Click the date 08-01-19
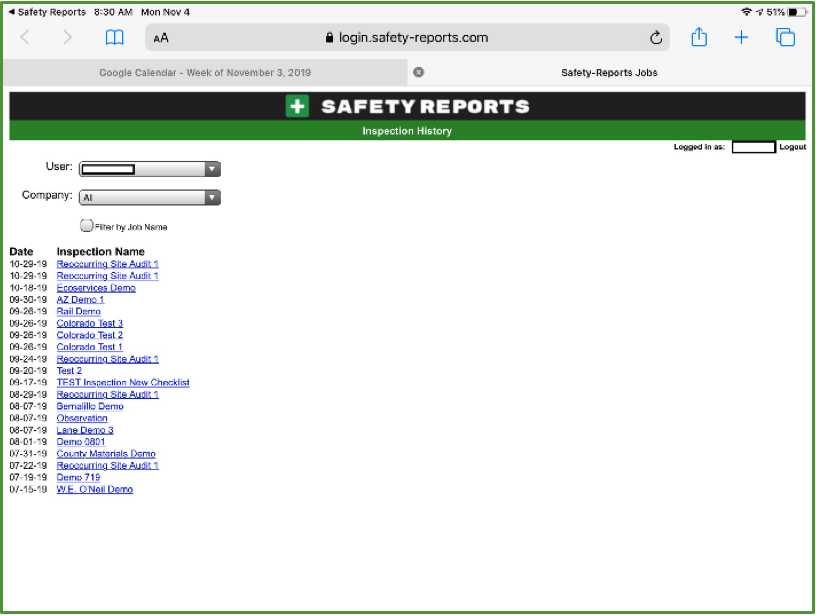The image size is (816, 615). [x=28, y=442]
